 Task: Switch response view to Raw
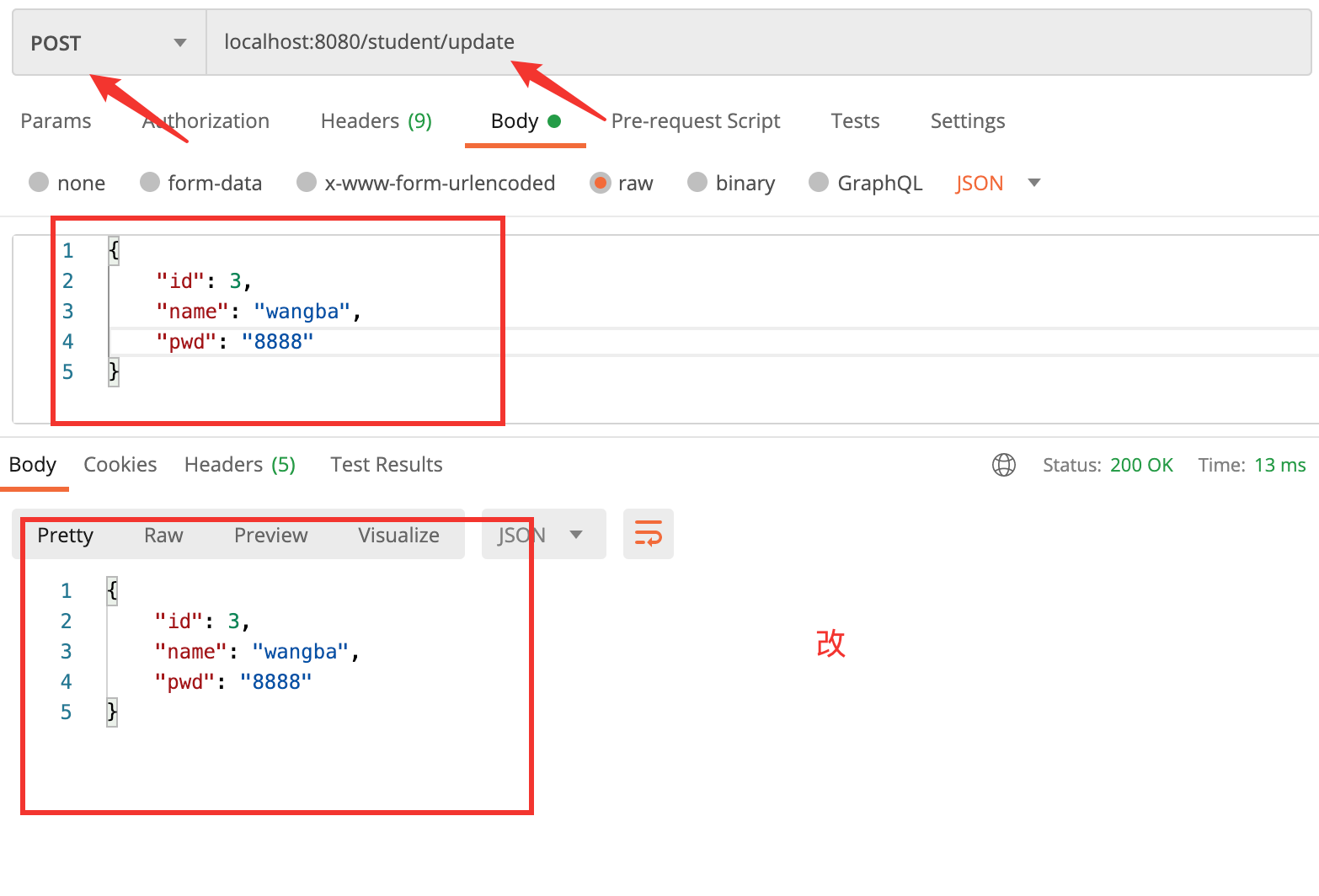pyautogui.click(x=163, y=536)
